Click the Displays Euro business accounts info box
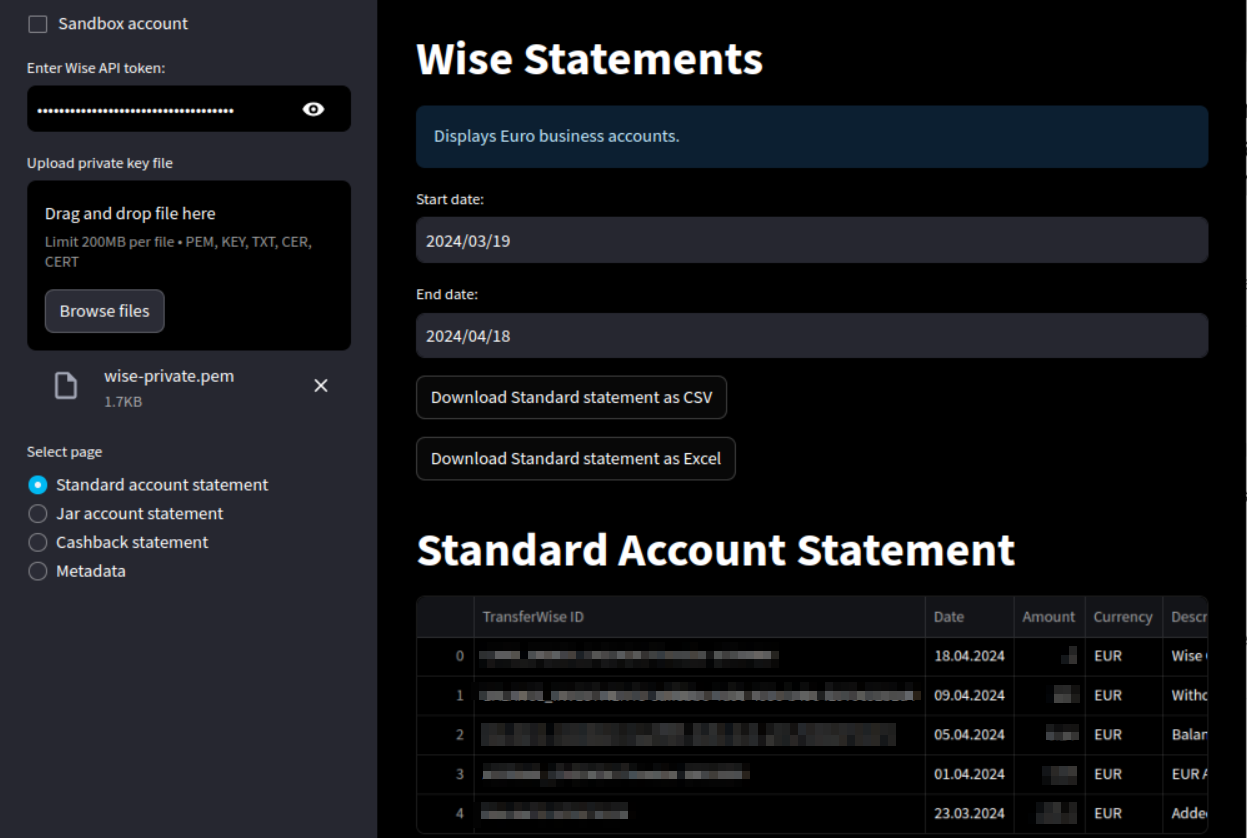Screen dimensions: 1247x838 click(812, 136)
